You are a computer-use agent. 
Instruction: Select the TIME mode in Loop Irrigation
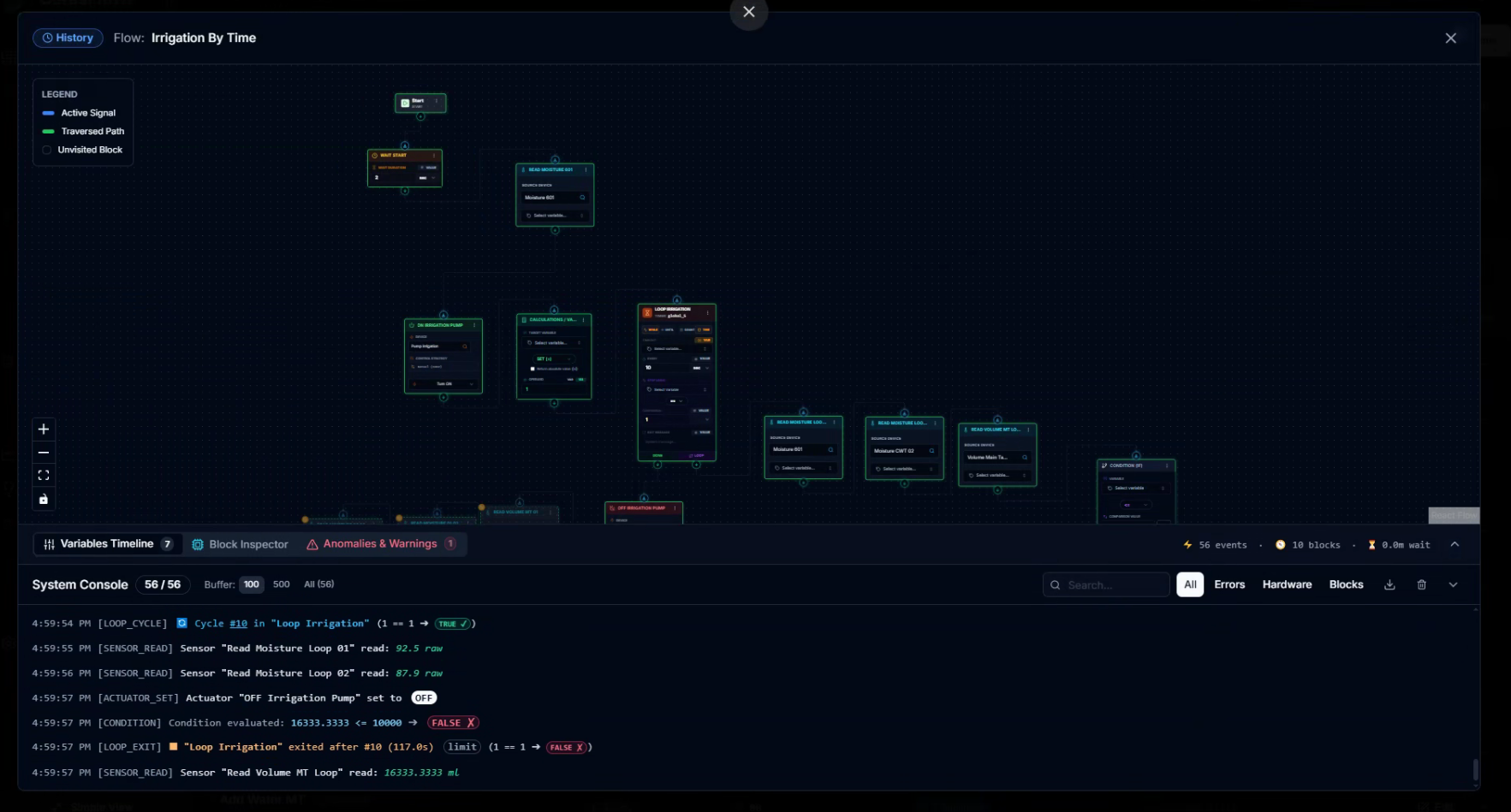[x=705, y=329]
